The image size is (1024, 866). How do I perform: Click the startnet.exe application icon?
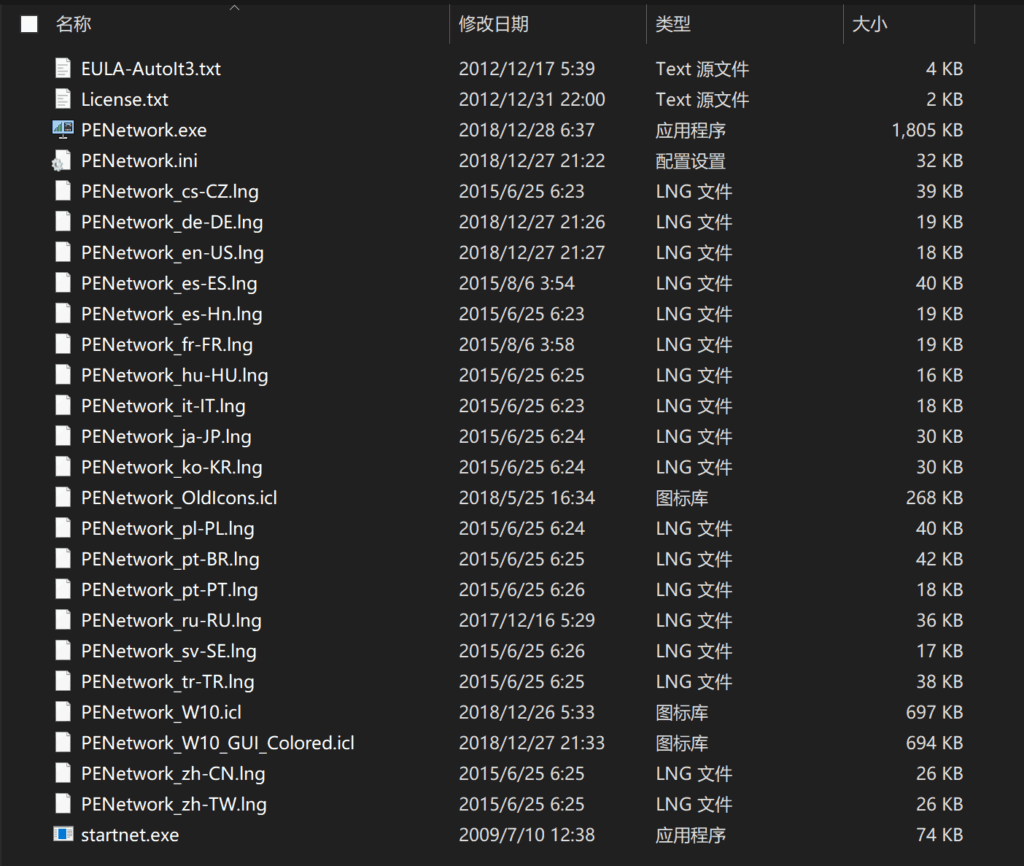point(63,835)
